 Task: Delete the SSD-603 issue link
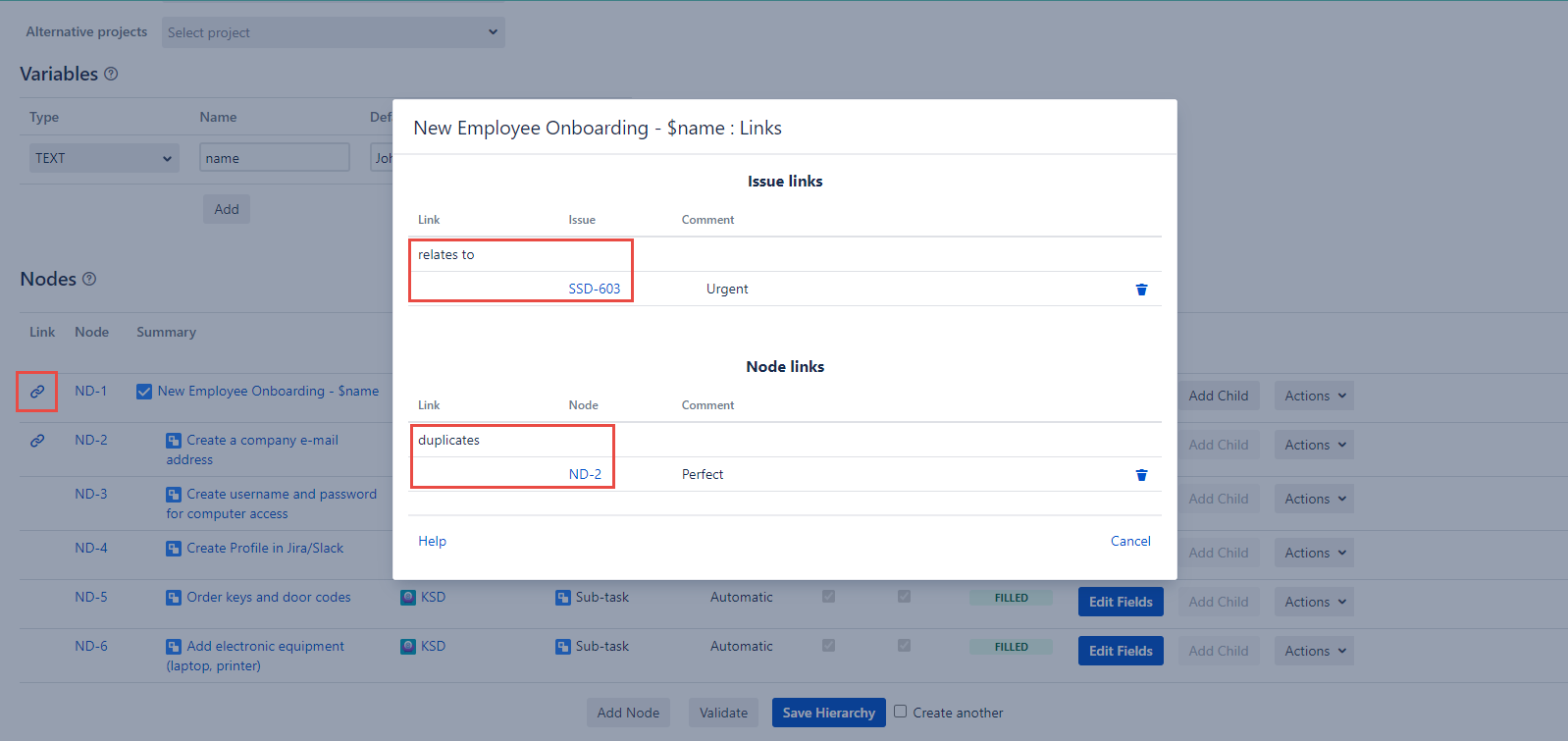[x=1141, y=290]
